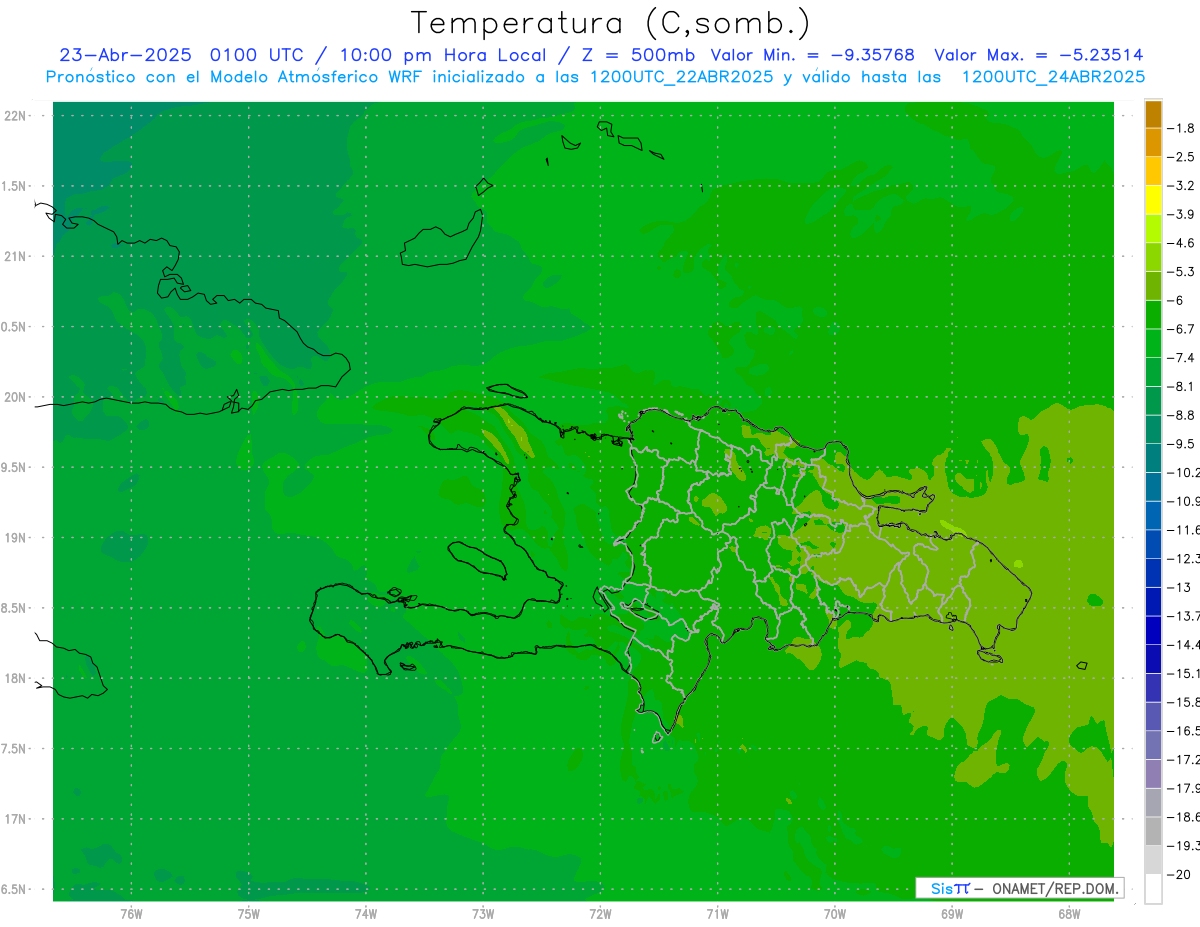
Task: Pick the white swatch below -20
Action: 1153,889
